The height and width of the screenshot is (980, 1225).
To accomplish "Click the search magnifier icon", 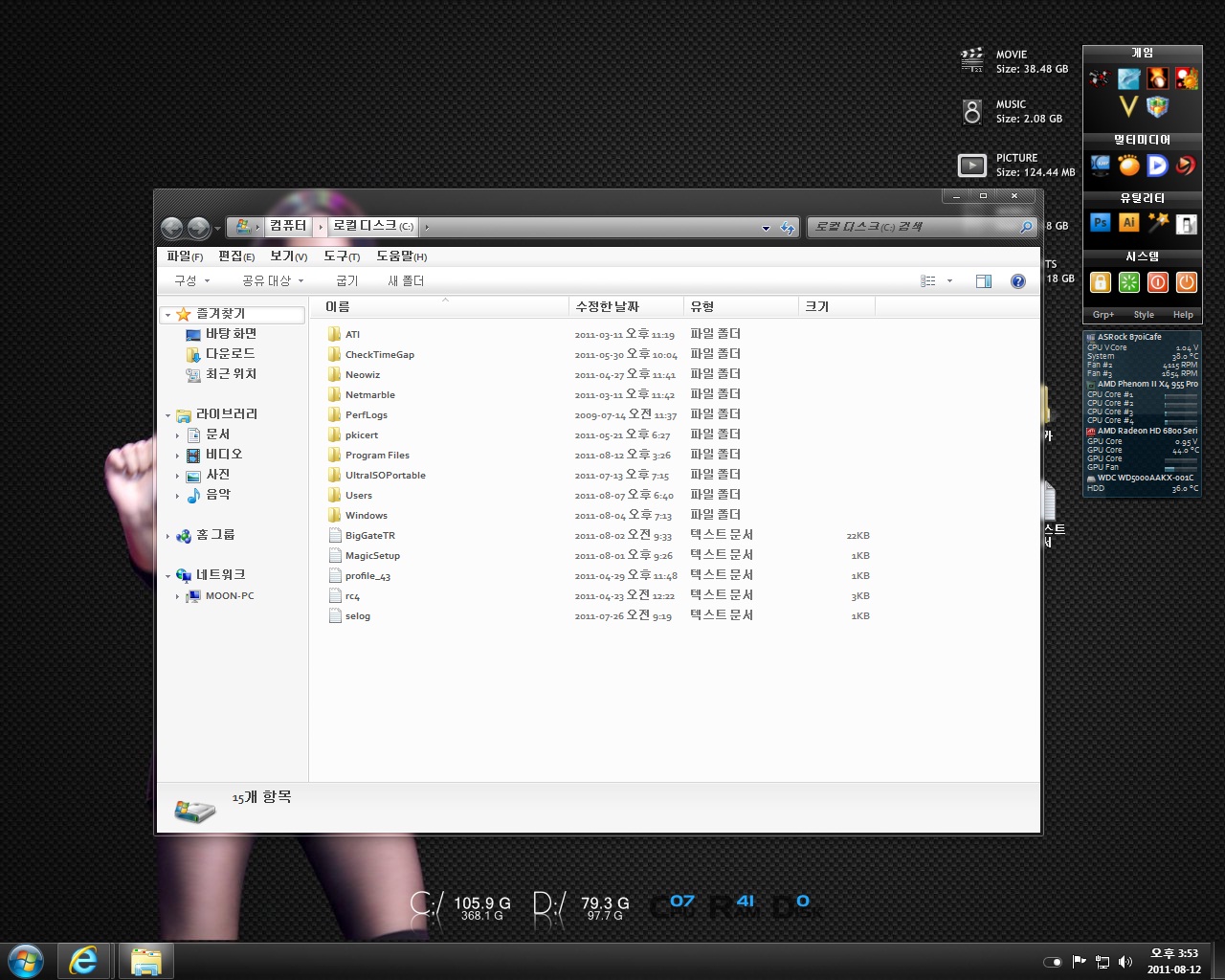I will click(x=1026, y=227).
